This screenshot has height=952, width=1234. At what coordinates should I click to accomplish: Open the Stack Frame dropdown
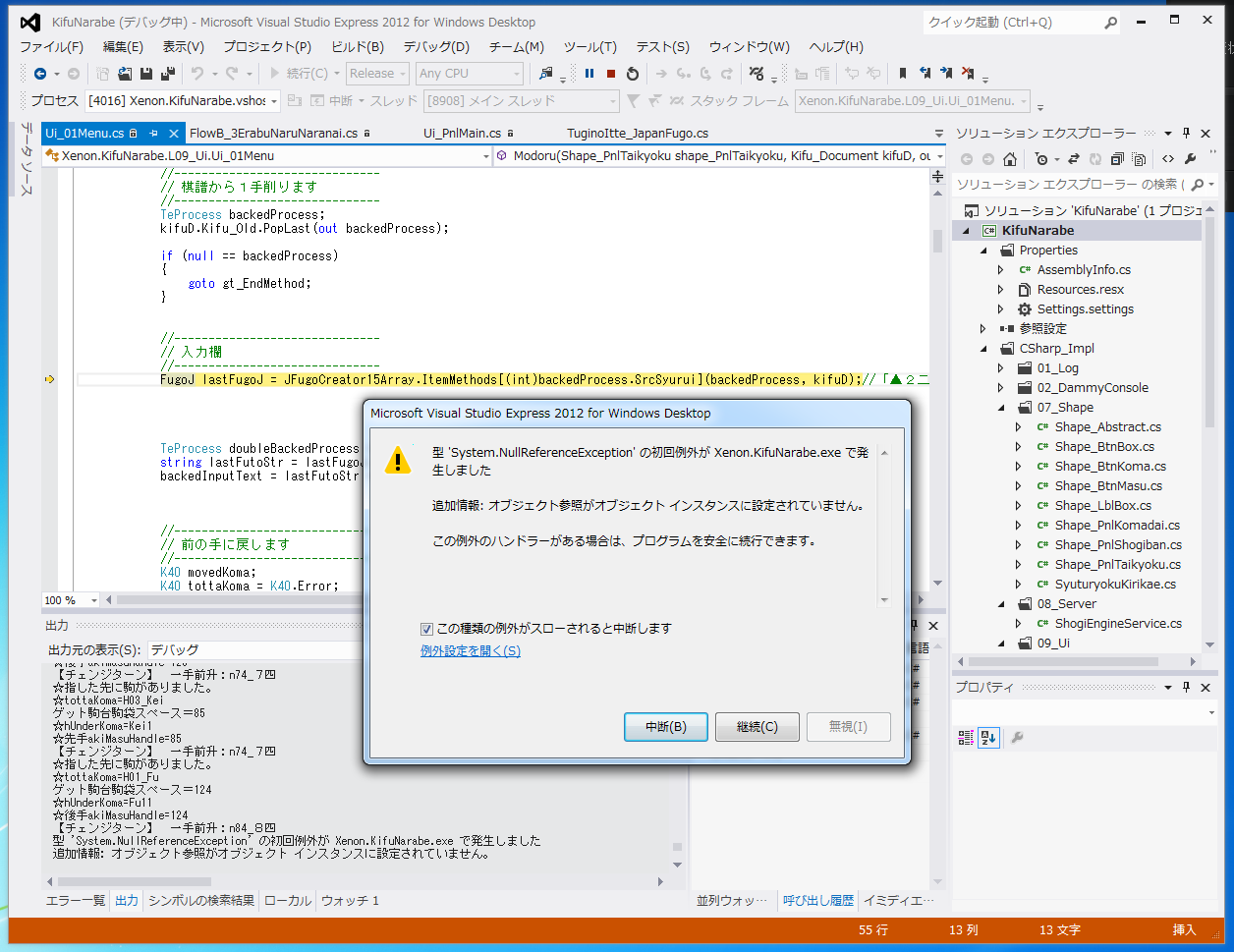[913, 100]
